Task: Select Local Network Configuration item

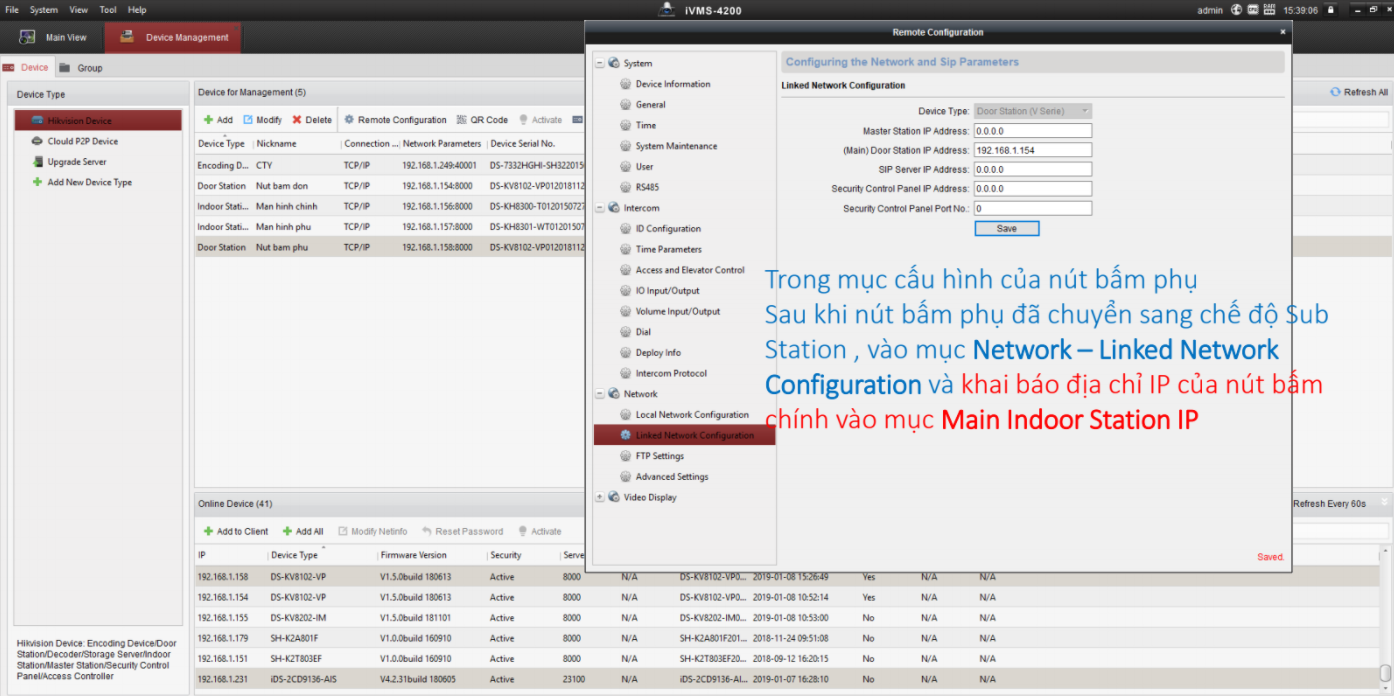Action: 691,415
